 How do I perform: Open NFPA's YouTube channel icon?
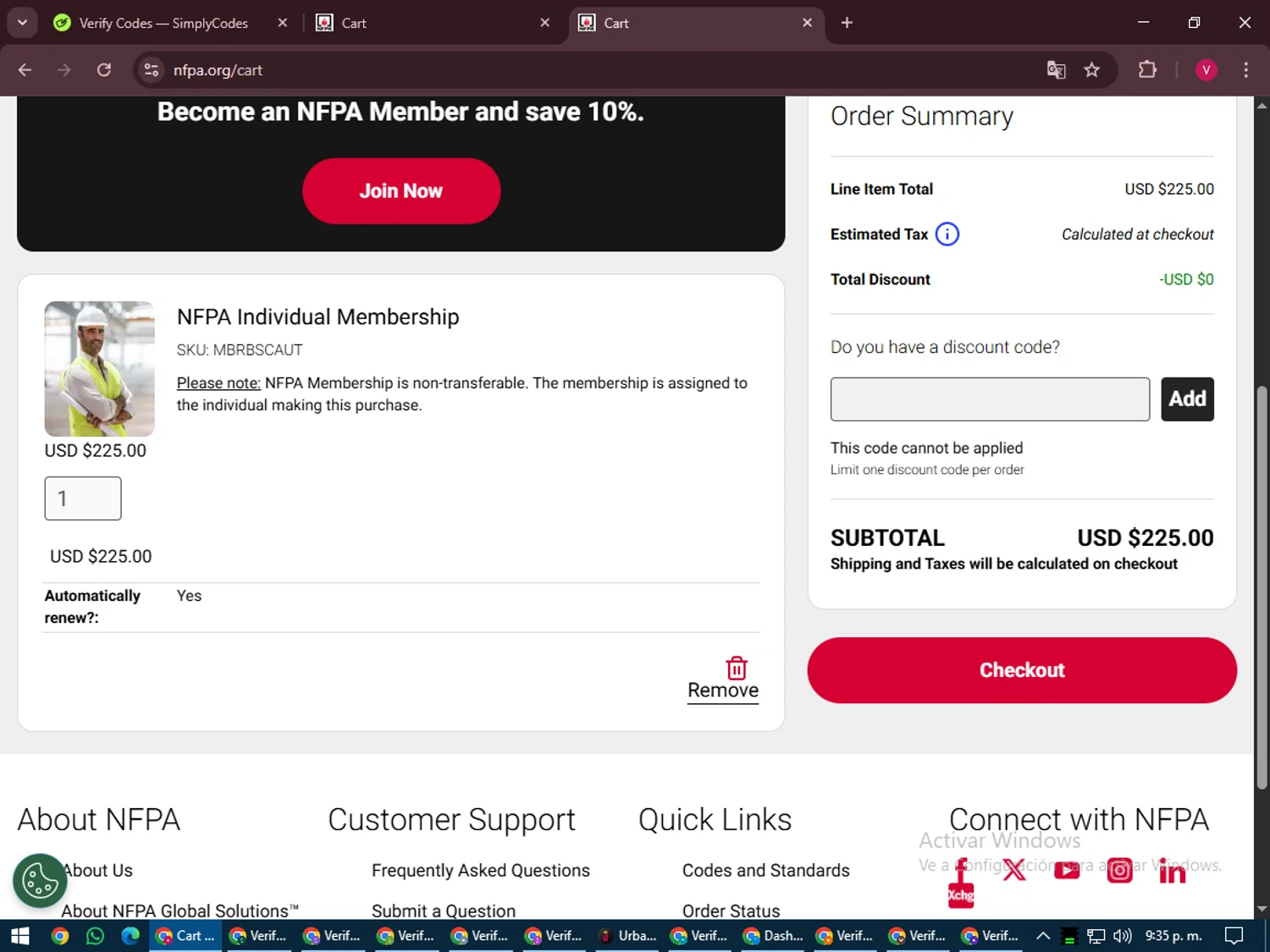click(x=1067, y=870)
